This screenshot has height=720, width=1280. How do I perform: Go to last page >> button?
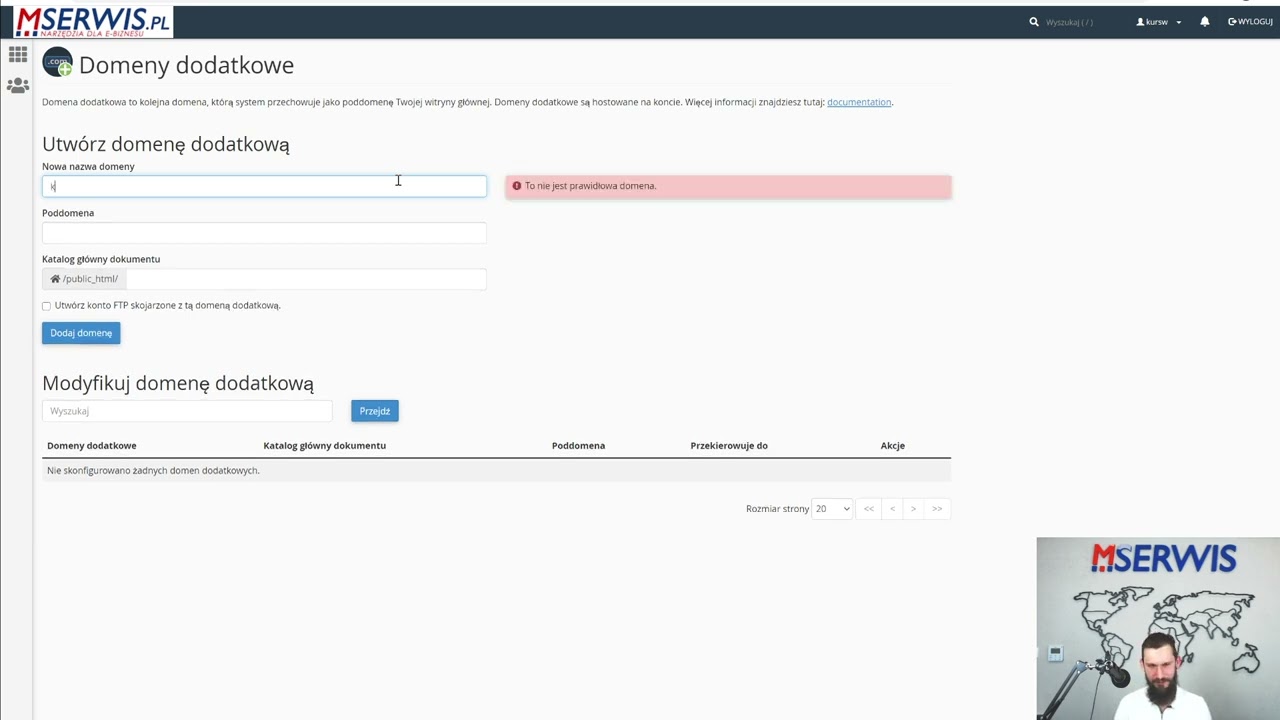pyautogui.click(x=937, y=509)
